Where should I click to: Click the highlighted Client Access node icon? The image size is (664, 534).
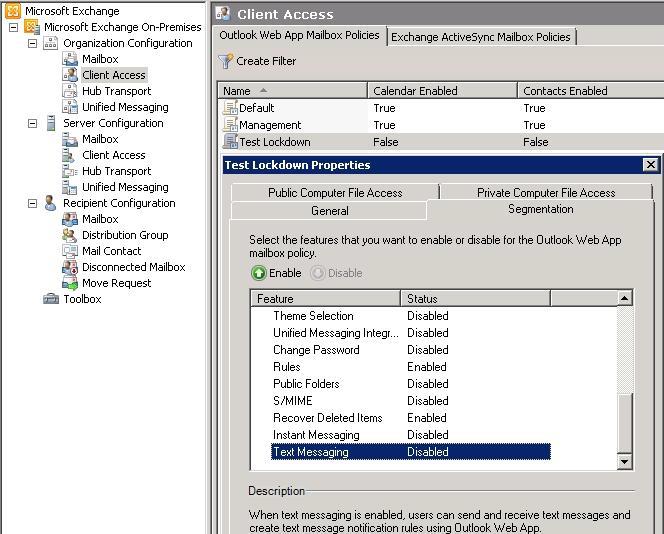tap(70, 75)
